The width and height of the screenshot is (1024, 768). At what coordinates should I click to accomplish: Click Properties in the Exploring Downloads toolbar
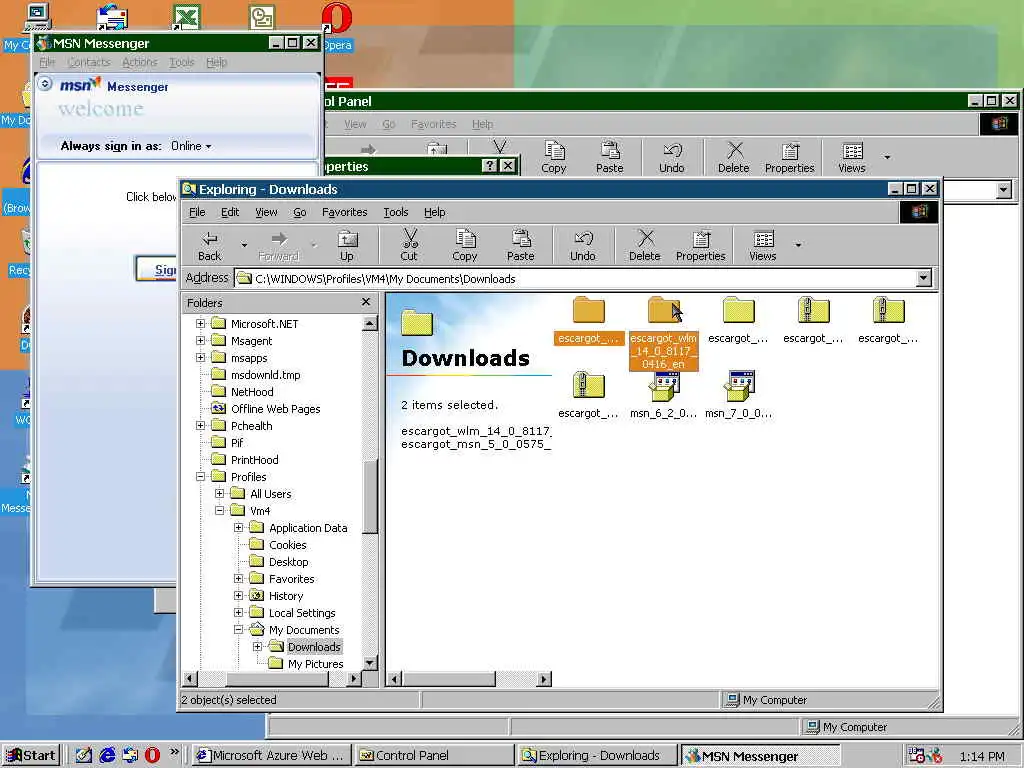pos(701,246)
